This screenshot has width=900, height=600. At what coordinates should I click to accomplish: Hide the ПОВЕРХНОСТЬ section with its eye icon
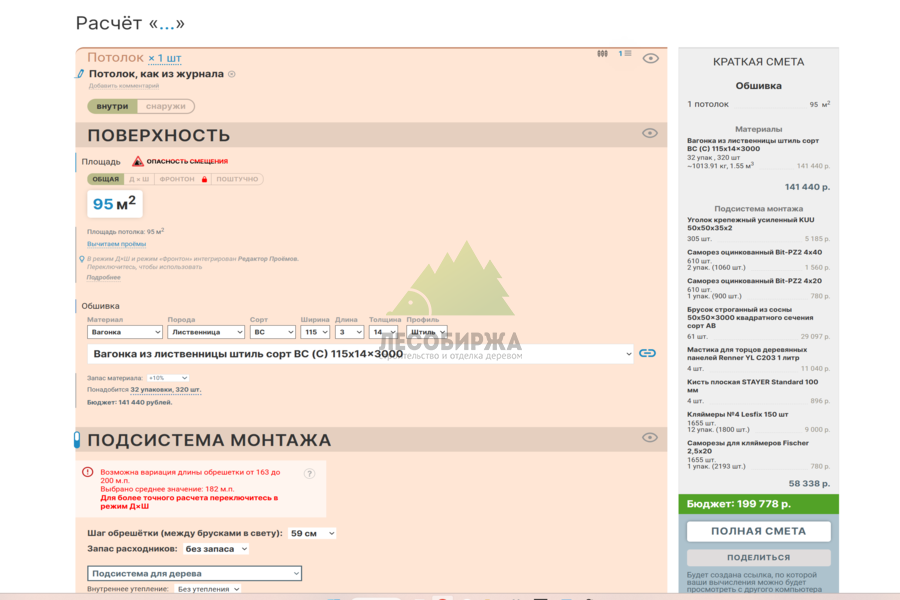650,133
